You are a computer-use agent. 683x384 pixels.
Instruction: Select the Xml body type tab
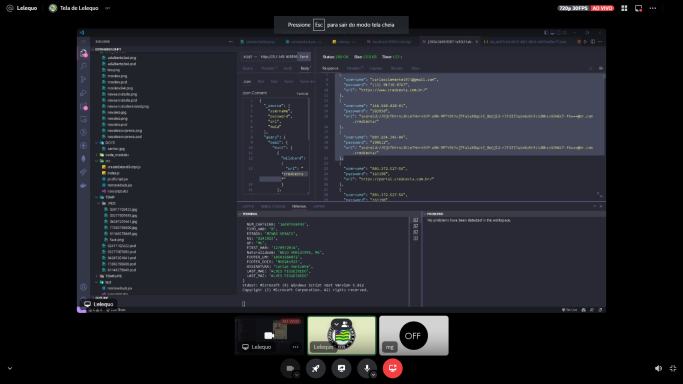261,81
